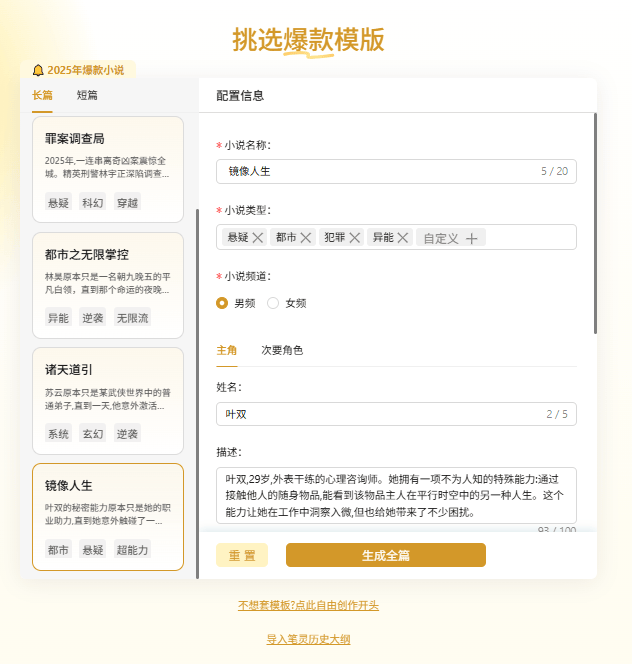This screenshot has height=664, width=632.
Task: Remove the 悬疑 genre tag
Action: point(258,238)
